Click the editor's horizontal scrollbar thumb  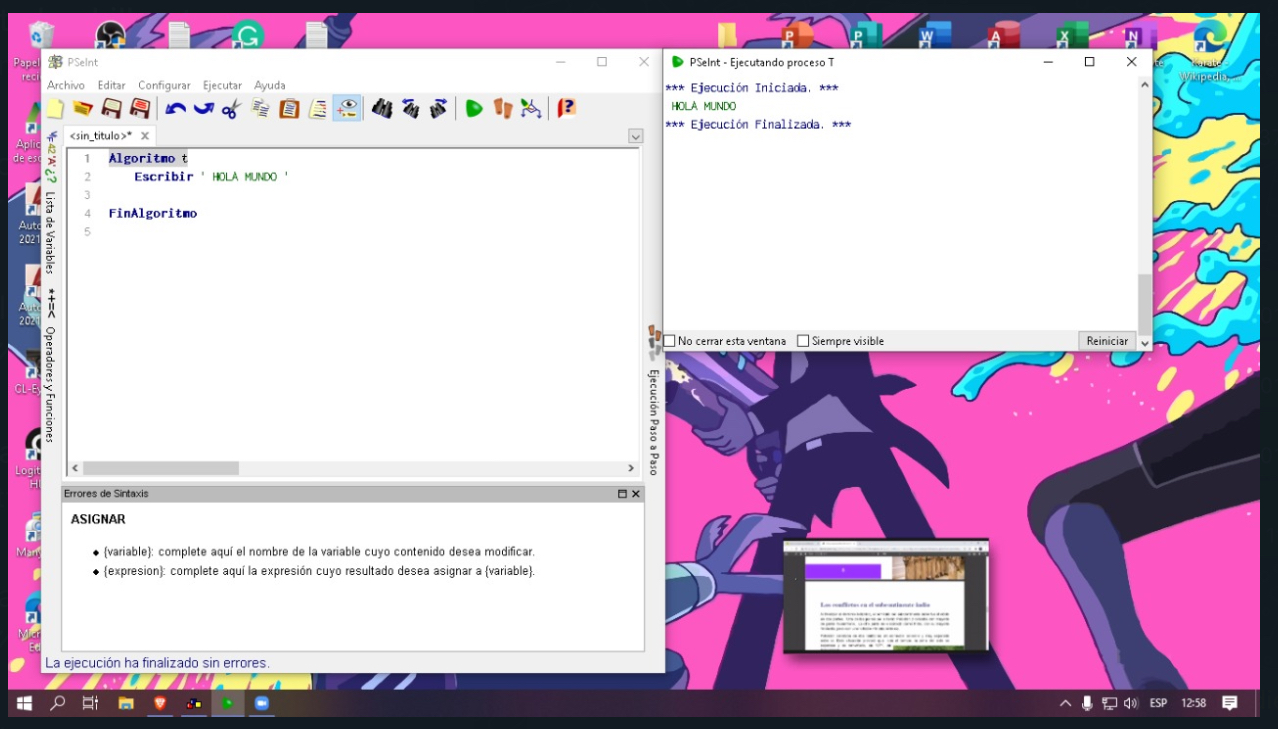tap(160, 468)
